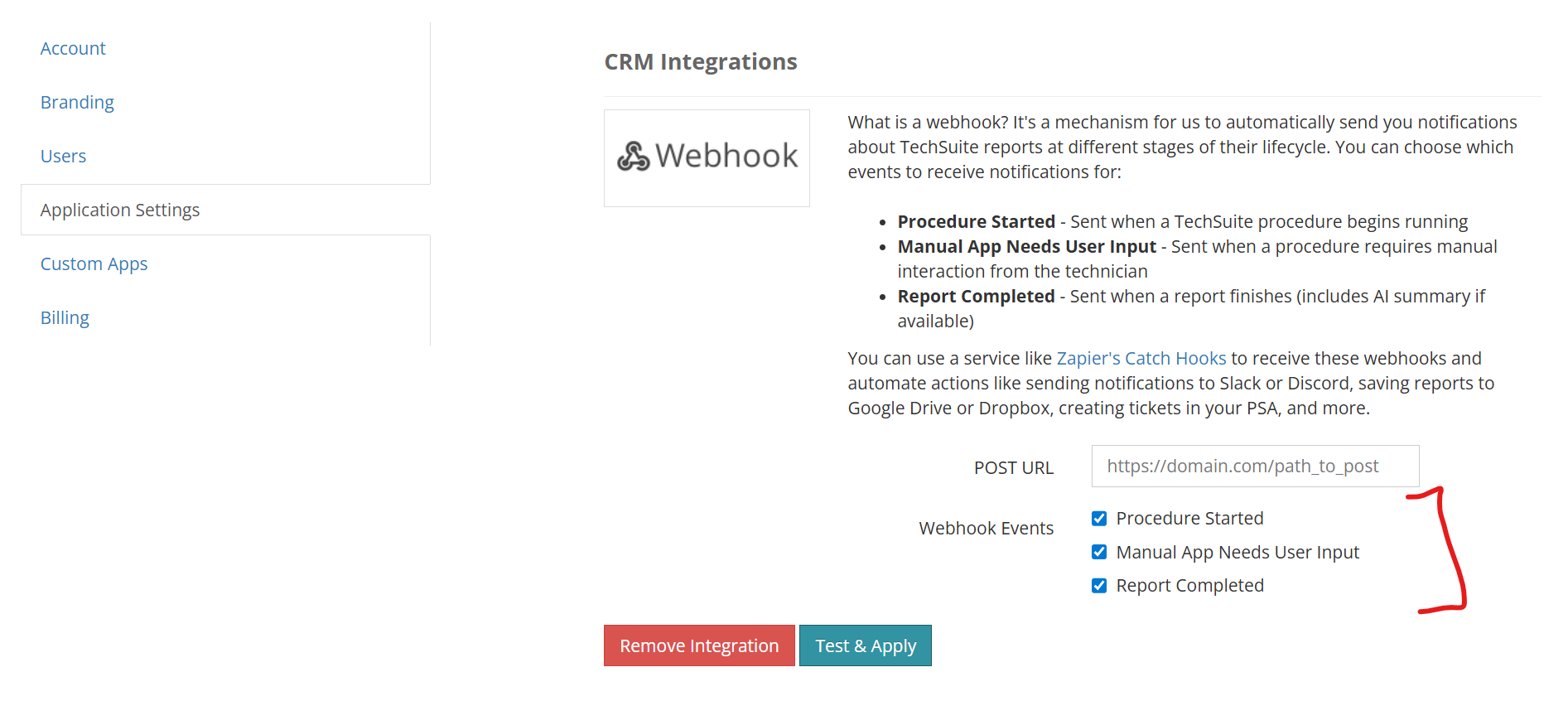Disable the Report Completed checkbox
The height and width of the screenshot is (701, 1568).
pyautogui.click(x=1099, y=586)
